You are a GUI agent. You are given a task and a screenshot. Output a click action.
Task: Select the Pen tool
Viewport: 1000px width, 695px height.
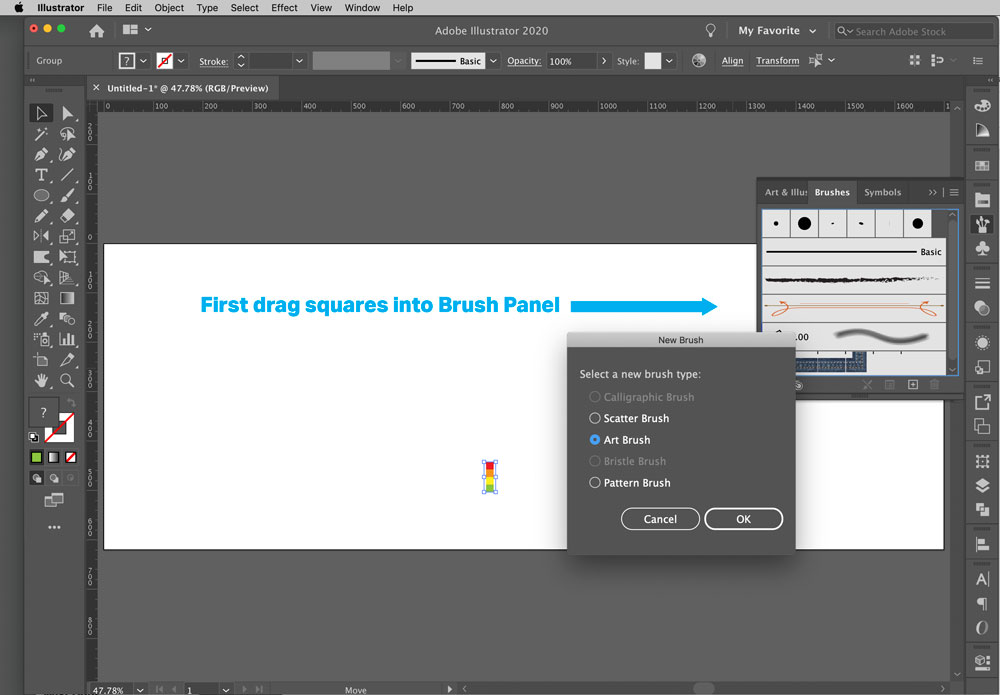coord(41,153)
